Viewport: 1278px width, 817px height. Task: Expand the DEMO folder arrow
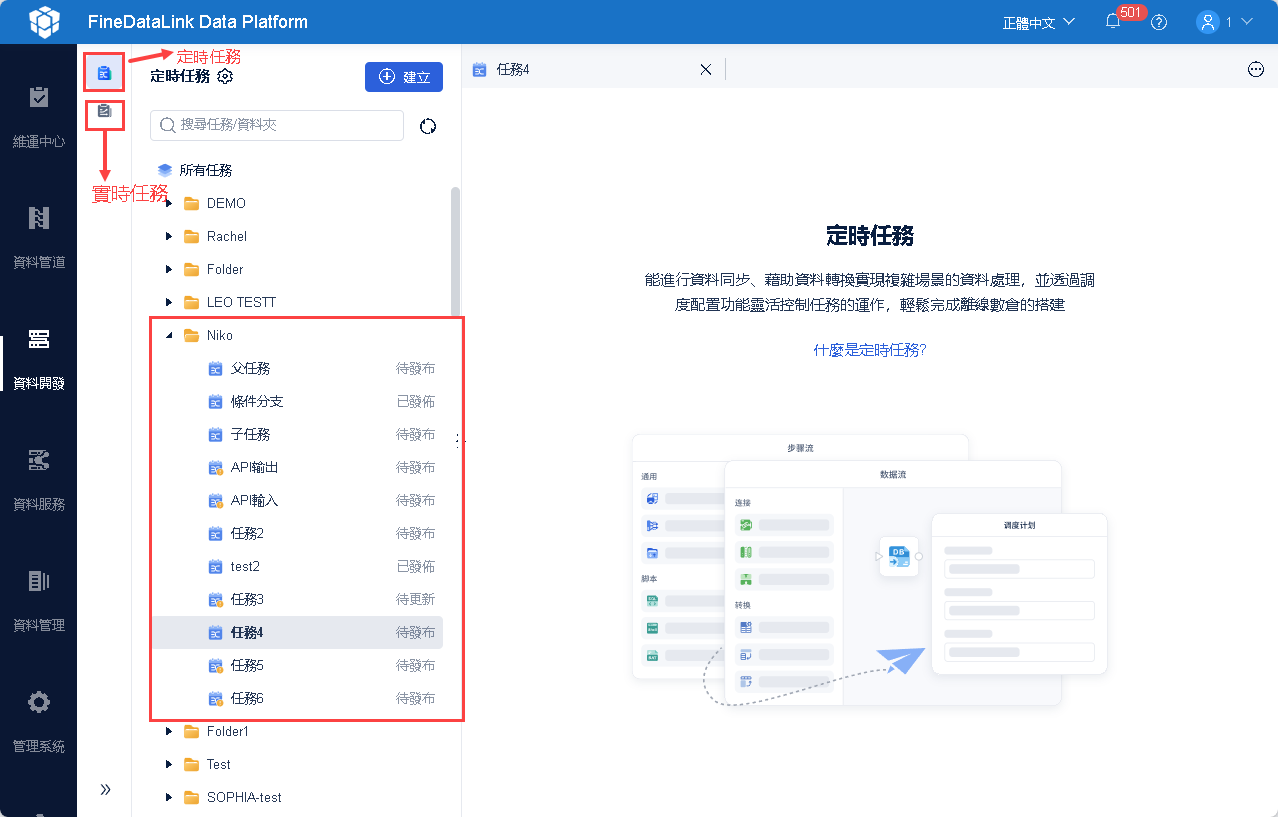168,203
